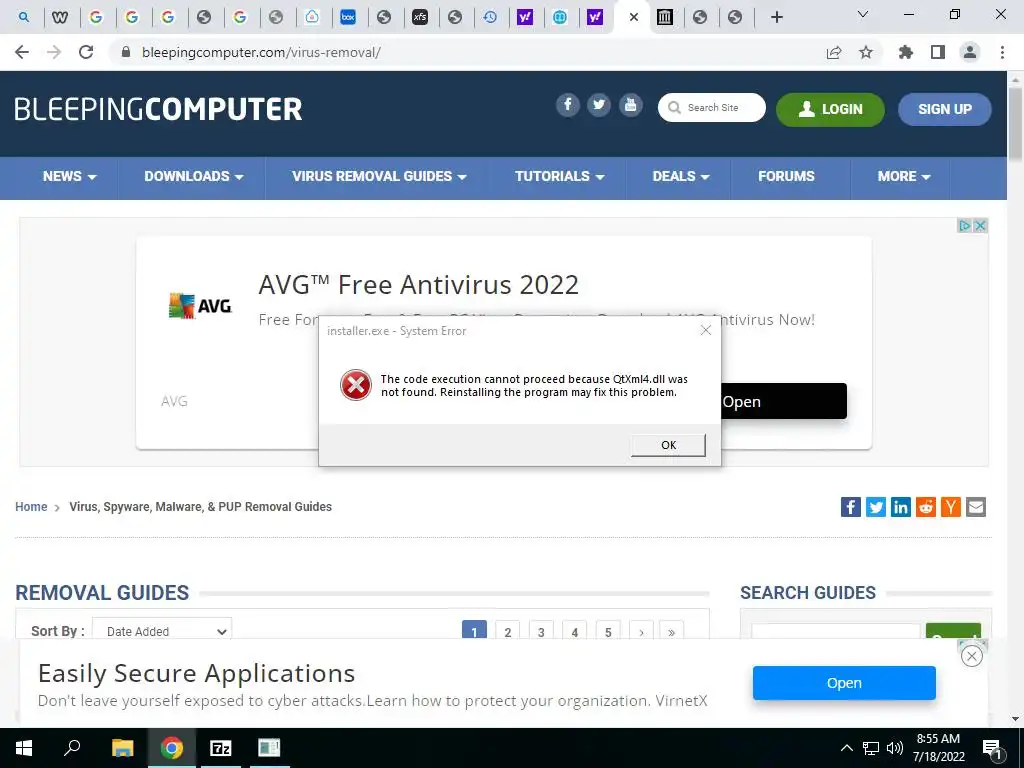The image size is (1024, 768).
Task: Open the Chrome extensions puzzle icon
Action: click(905, 52)
